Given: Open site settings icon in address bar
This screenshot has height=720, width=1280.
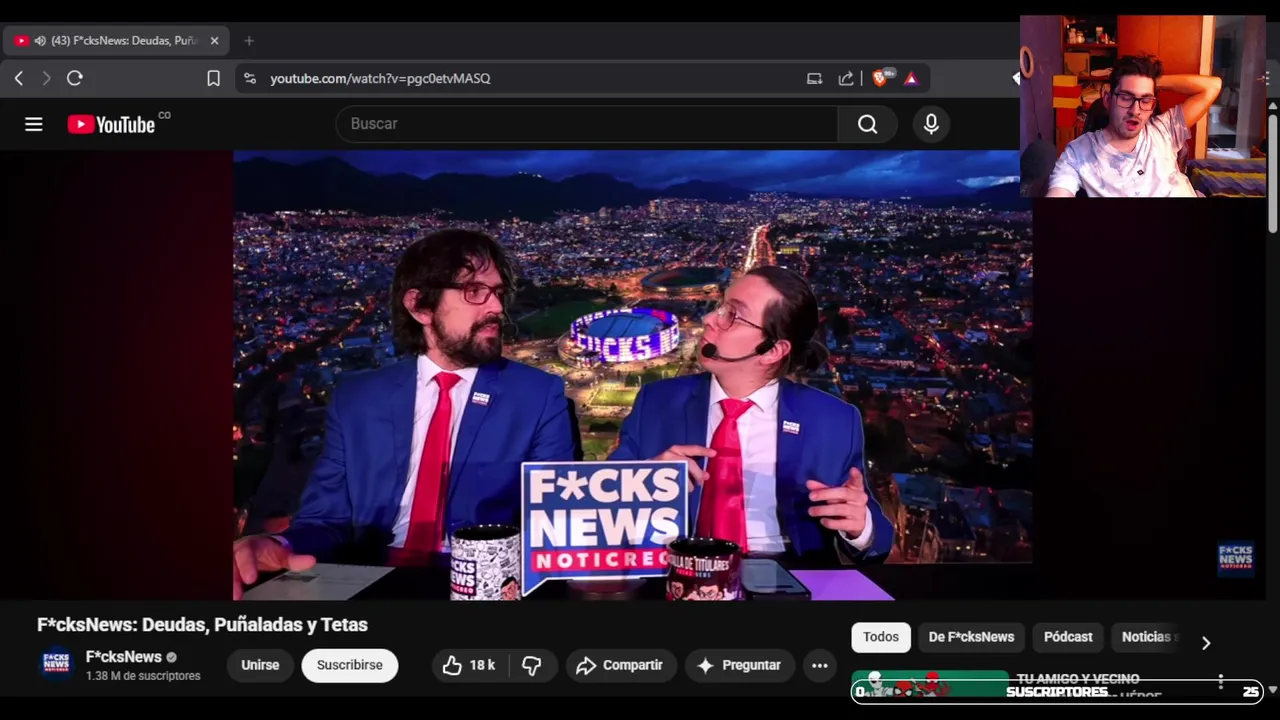Looking at the screenshot, I should tap(250, 78).
